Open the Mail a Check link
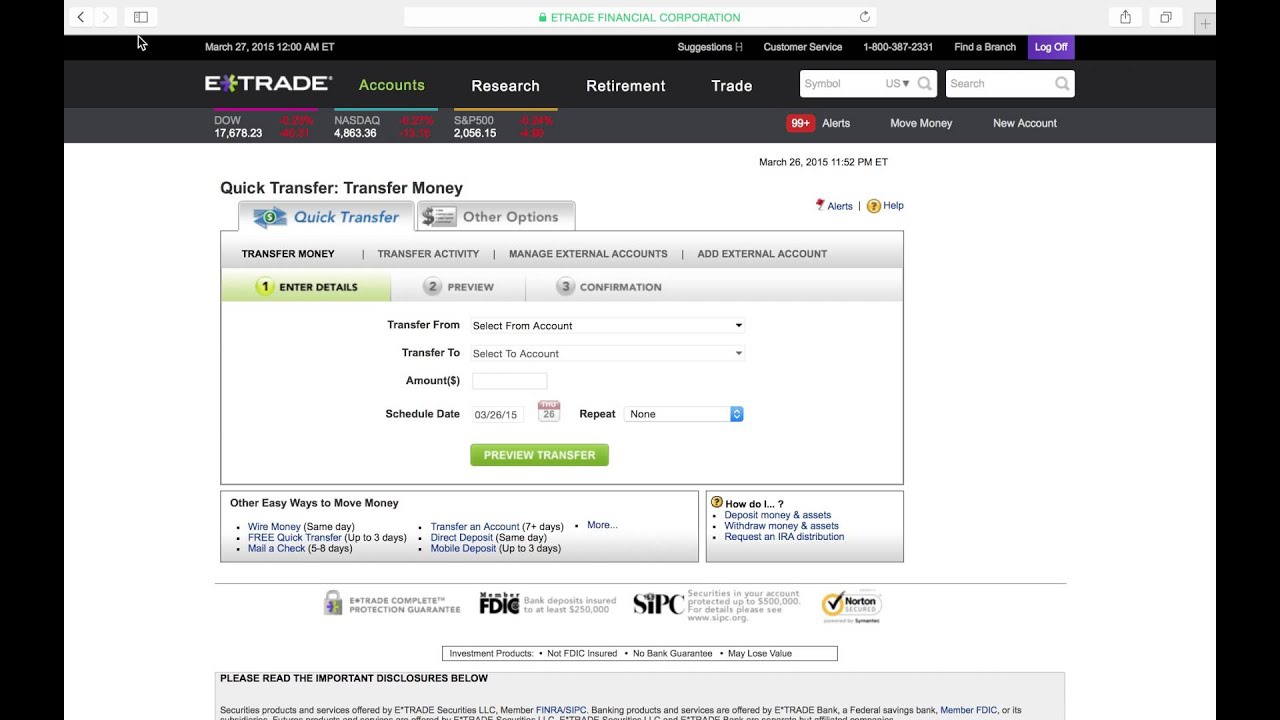Viewport: 1280px width, 720px height. (276, 549)
